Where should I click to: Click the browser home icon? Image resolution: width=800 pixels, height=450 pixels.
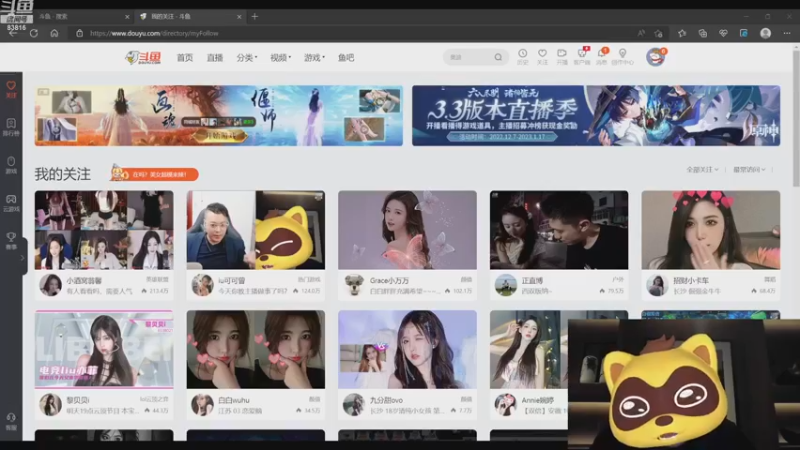[54, 33]
